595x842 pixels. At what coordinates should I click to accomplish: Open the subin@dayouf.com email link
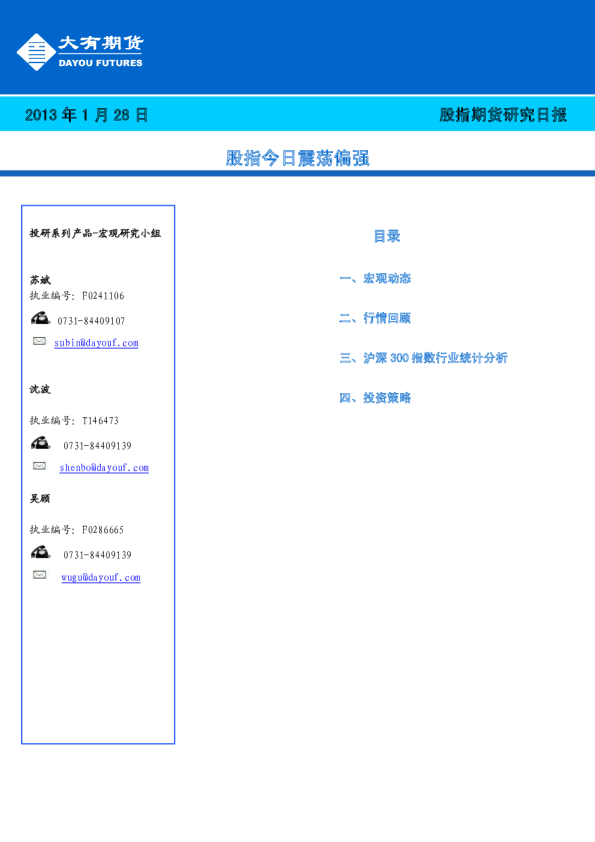(96, 343)
